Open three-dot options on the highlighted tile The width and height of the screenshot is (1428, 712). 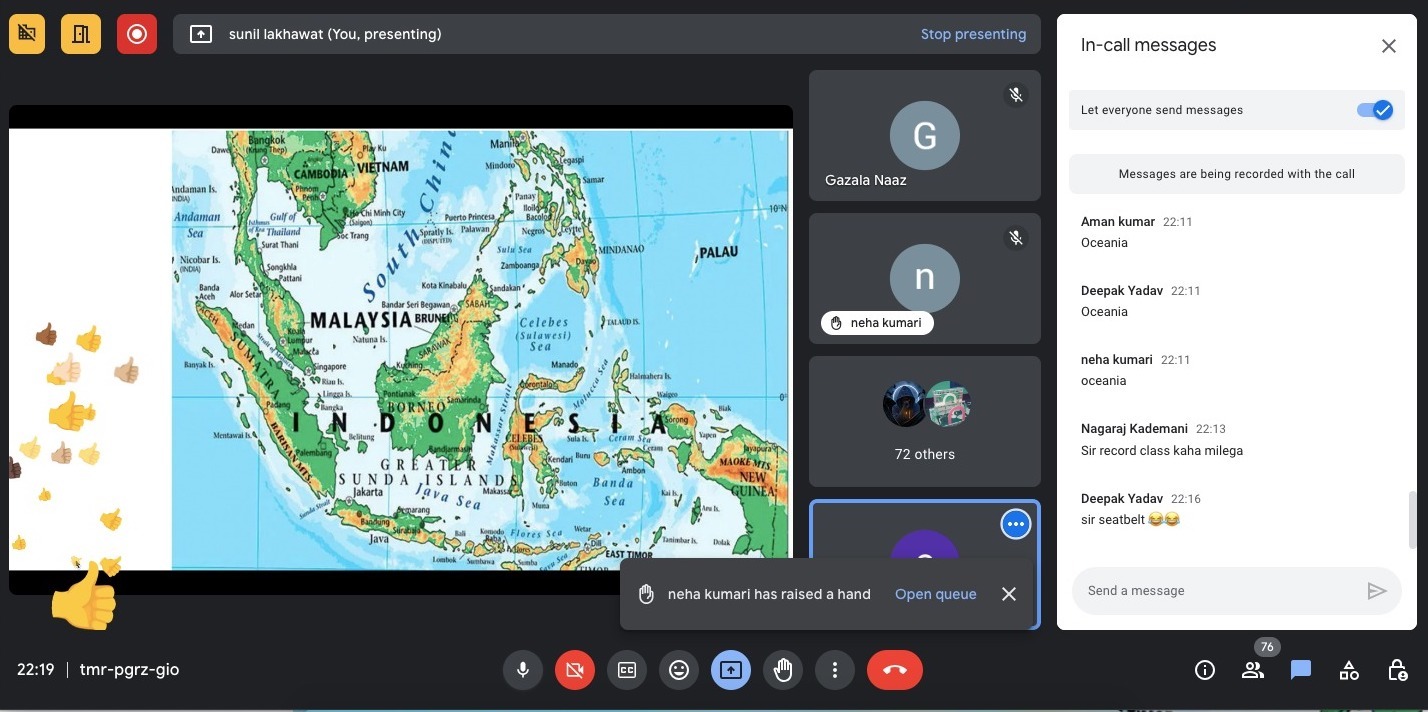[x=1016, y=524]
